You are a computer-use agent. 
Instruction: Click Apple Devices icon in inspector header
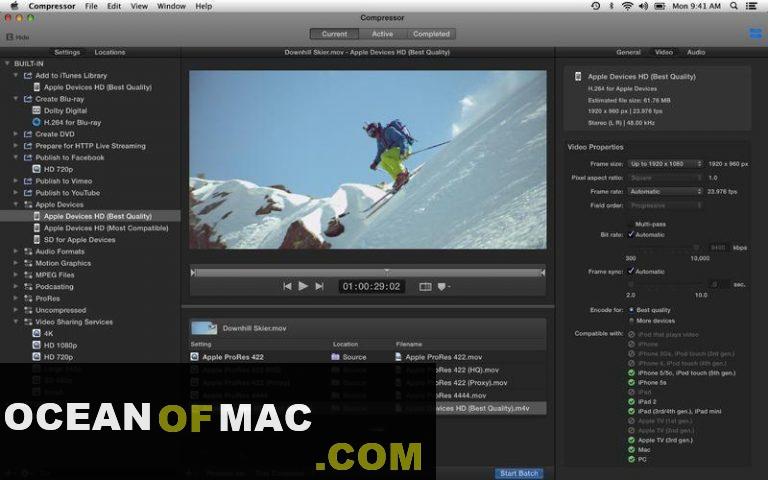578,76
